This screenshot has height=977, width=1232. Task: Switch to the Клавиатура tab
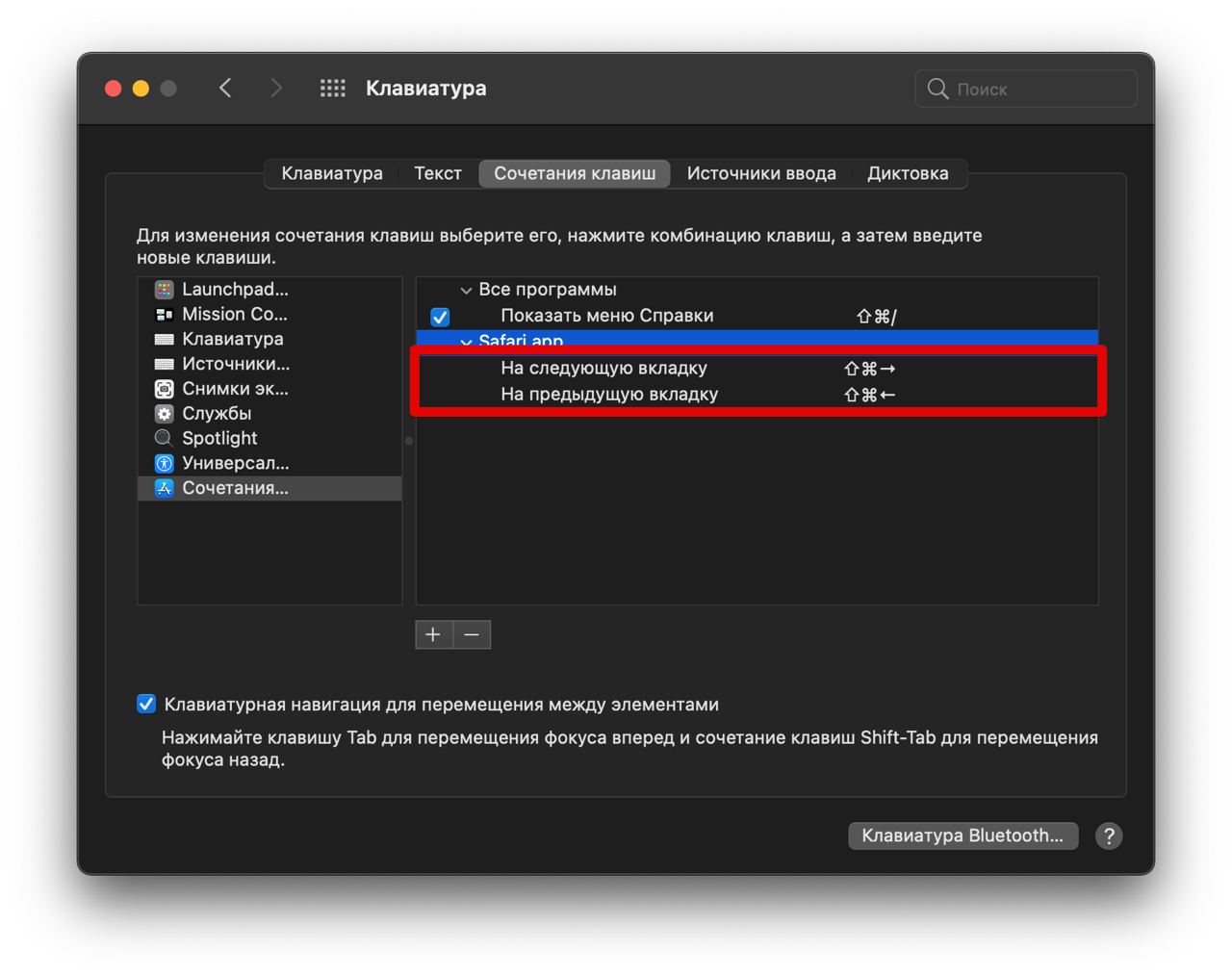point(332,173)
